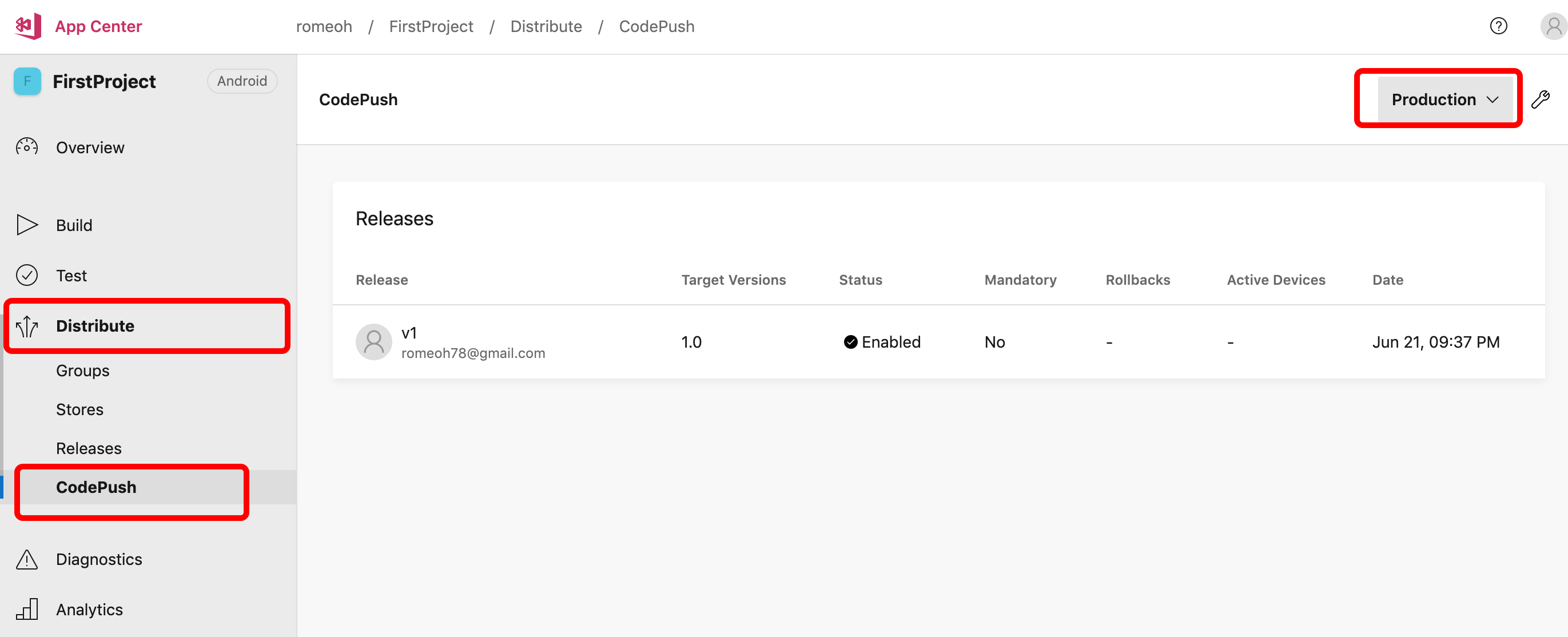1568x637 pixels.
Task: Click the Overview gauge icon
Action: click(x=27, y=147)
